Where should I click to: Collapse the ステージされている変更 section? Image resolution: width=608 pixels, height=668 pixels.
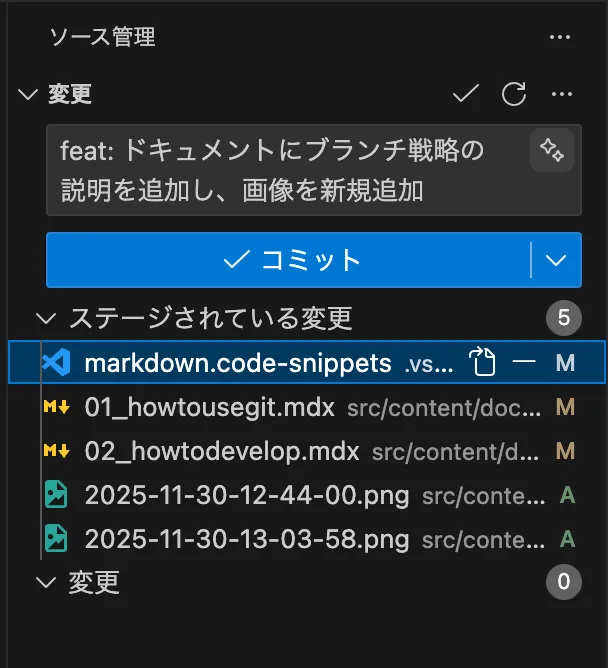(45, 318)
